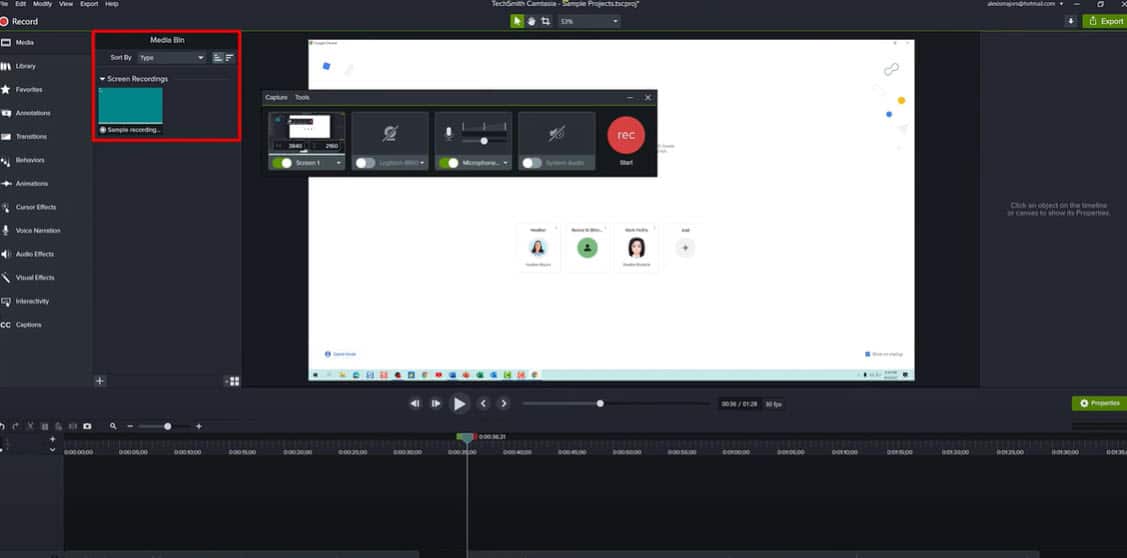Jump to next marker arrow
The image size is (1127, 558).
click(x=504, y=404)
